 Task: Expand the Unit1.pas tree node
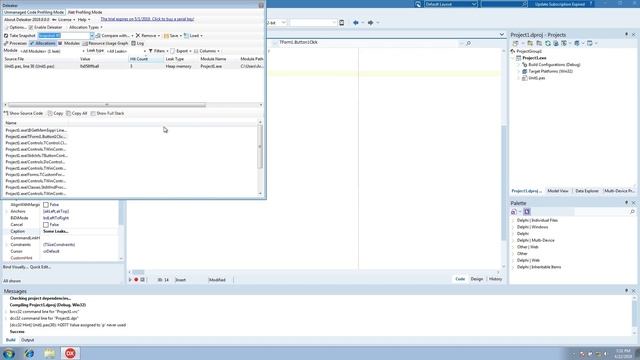click(519, 78)
